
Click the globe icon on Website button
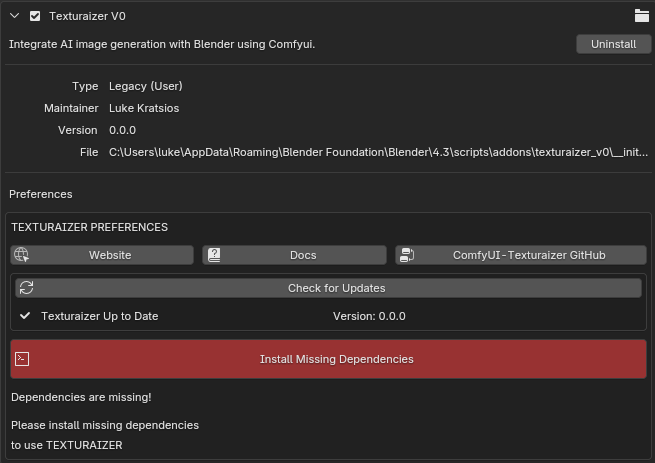point(21,254)
